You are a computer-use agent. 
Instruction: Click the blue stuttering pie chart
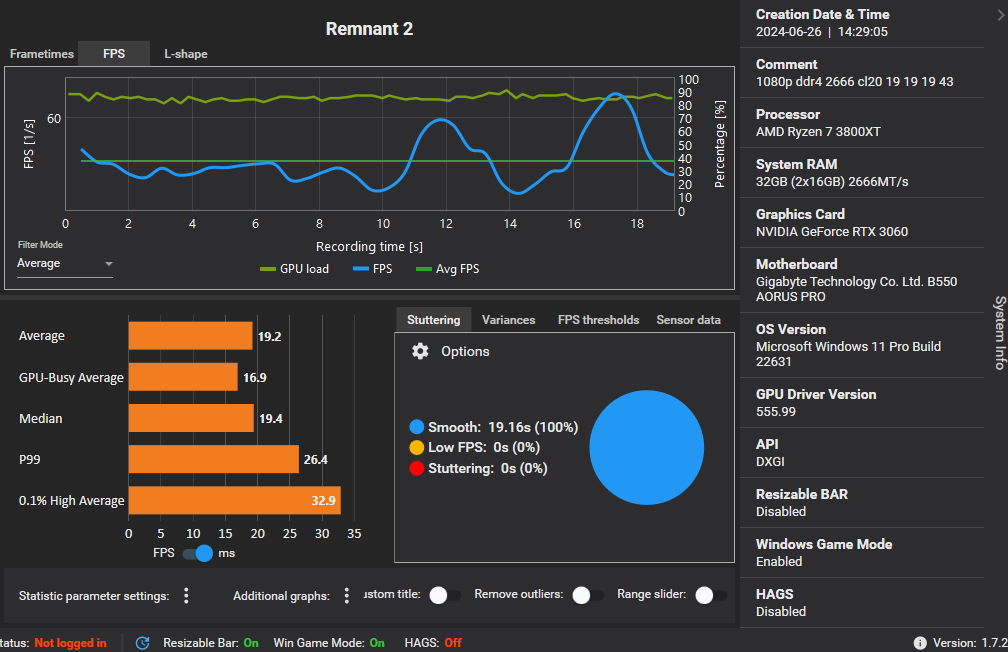pyautogui.click(x=646, y=448)
